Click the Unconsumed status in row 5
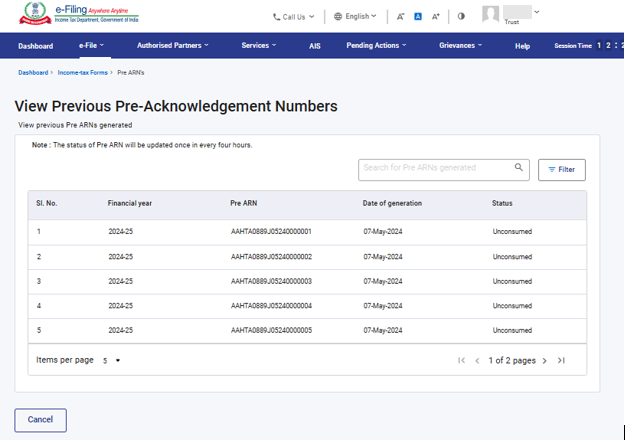 [512, 330]
